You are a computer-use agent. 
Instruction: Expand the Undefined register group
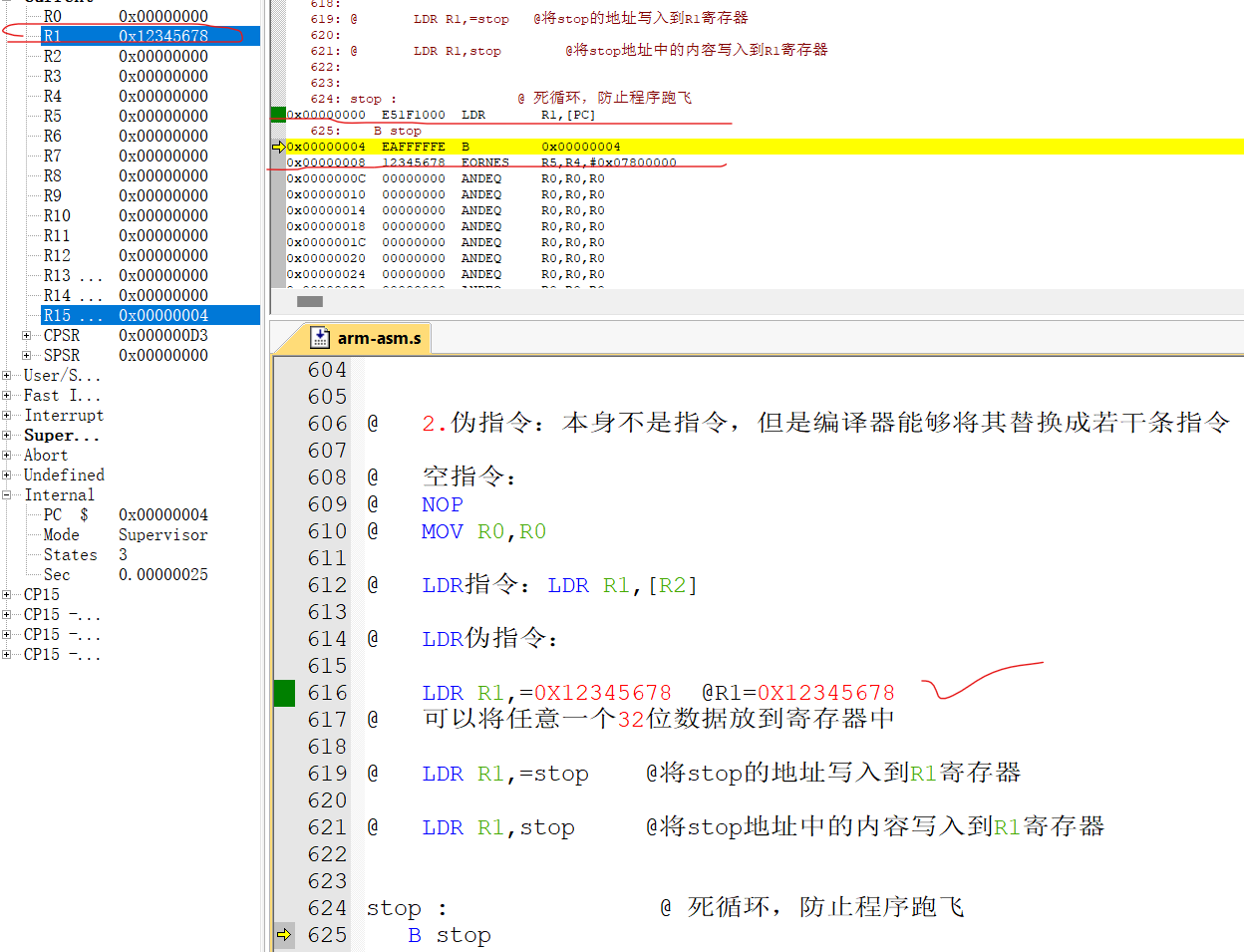[7, 476]
